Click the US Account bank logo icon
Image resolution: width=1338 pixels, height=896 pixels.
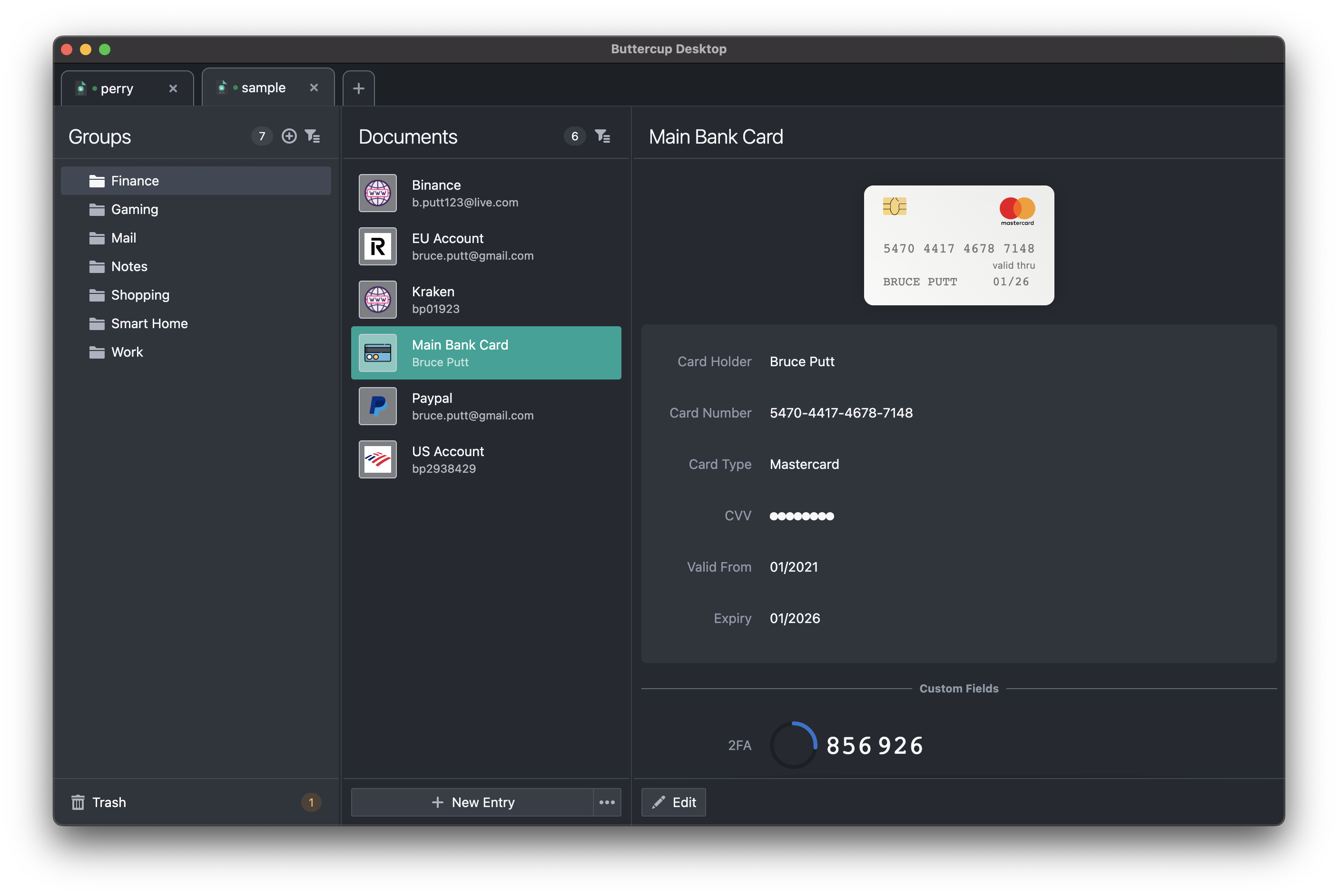click(x=377, y=459)
